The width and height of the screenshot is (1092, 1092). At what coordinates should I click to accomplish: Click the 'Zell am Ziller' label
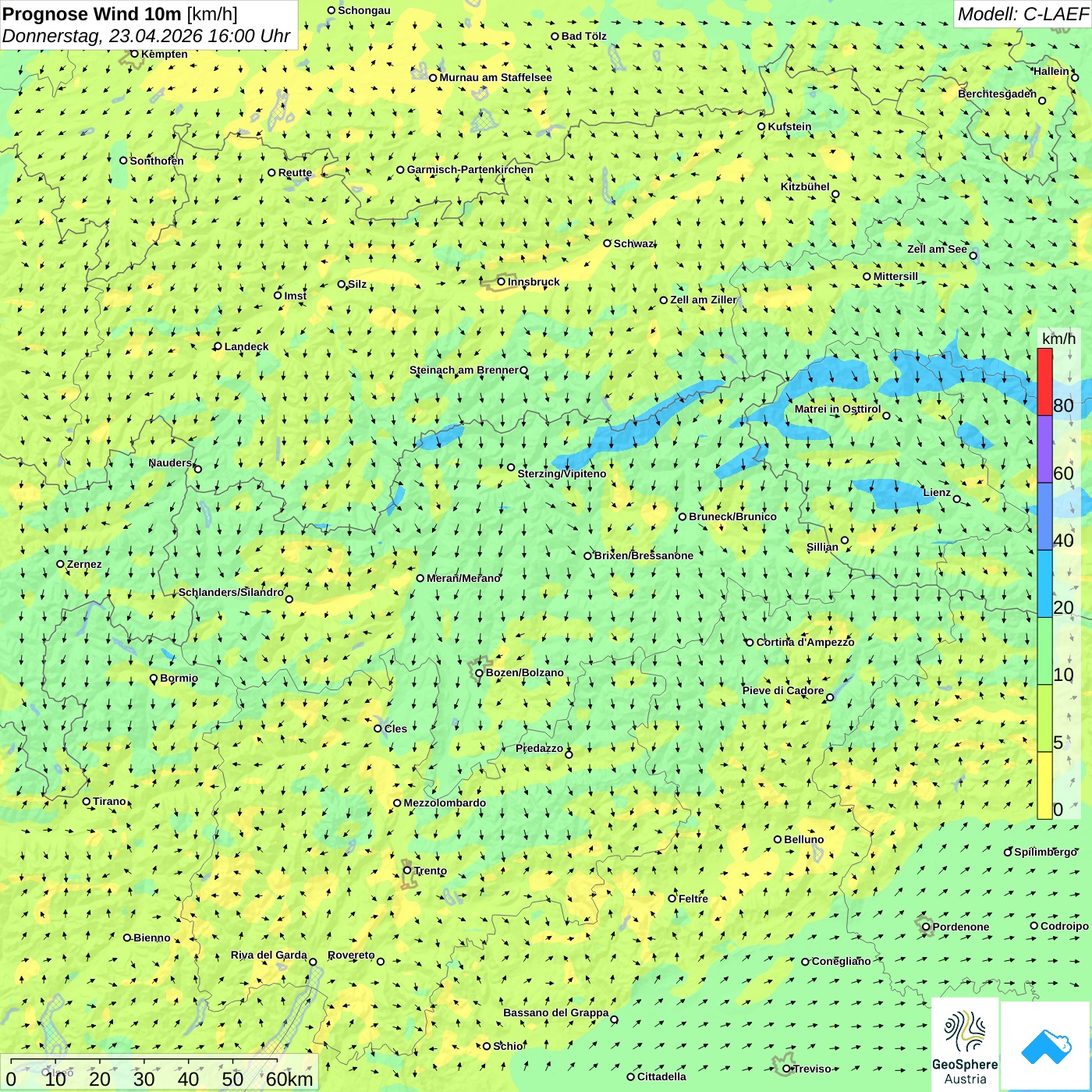pyautogui.click(x=704, y=300)
